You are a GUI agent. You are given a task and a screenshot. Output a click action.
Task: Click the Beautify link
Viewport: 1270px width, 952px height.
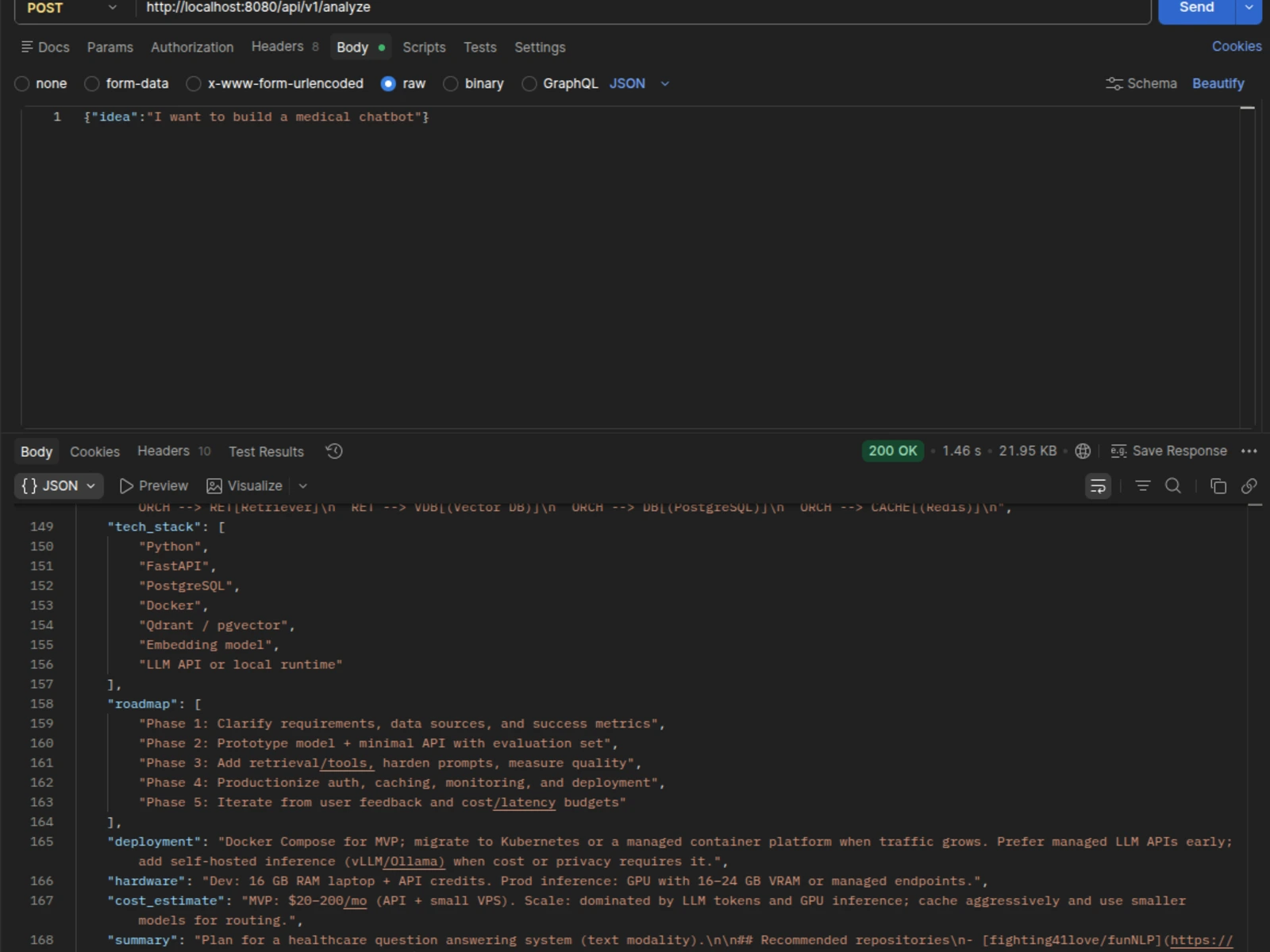click(1218, 83)
